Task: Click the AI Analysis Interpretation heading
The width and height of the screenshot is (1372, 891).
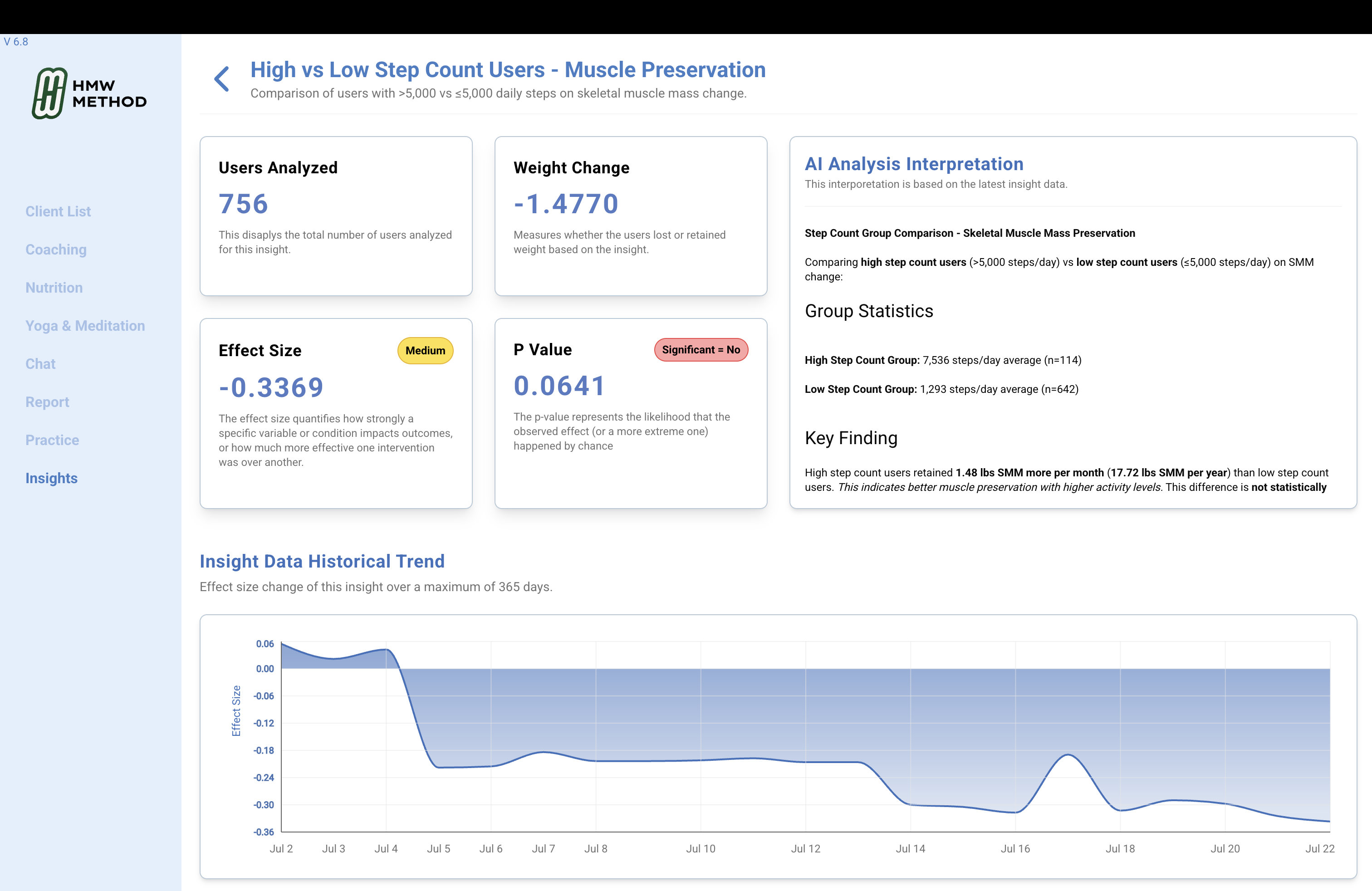Action: pyautogui.click(x=914, y=164)
